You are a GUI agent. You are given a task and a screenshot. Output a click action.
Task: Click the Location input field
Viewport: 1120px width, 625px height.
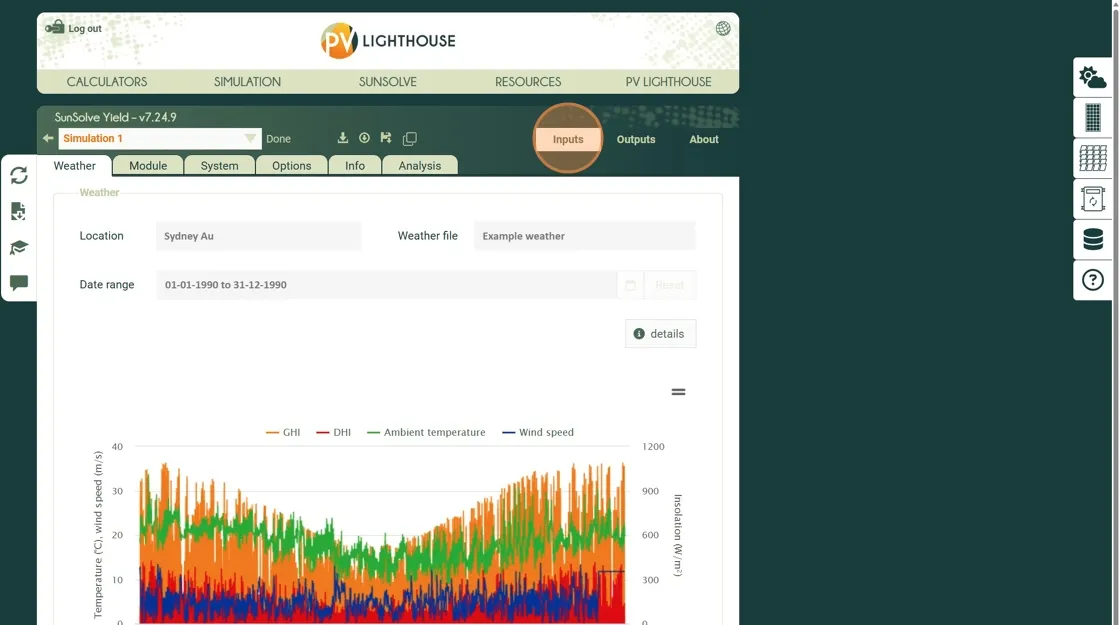[x=258, y=237]
